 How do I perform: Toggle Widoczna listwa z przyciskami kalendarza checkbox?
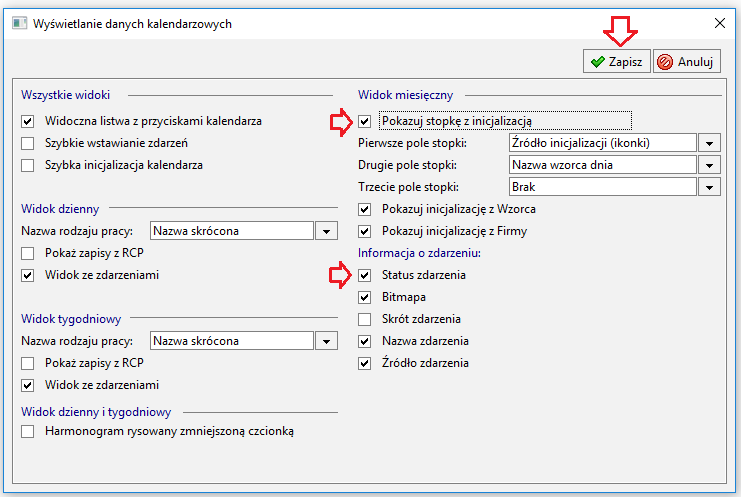coord(27,121)
